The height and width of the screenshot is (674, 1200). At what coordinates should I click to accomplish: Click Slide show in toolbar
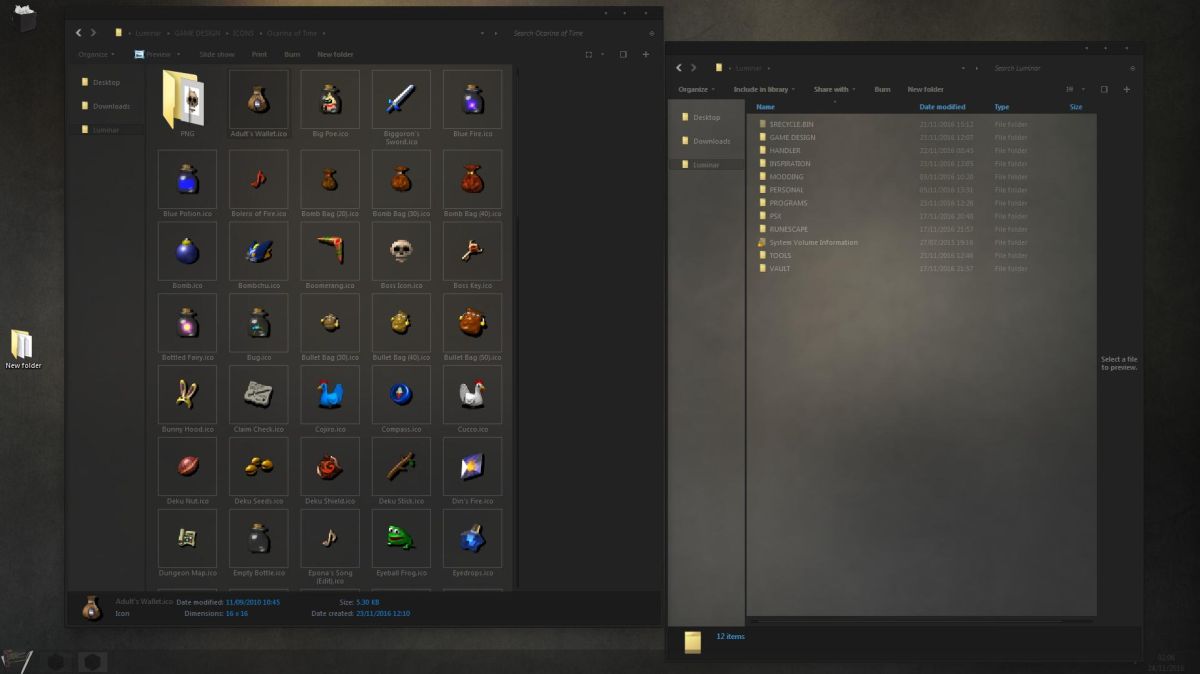click(217, 54)
